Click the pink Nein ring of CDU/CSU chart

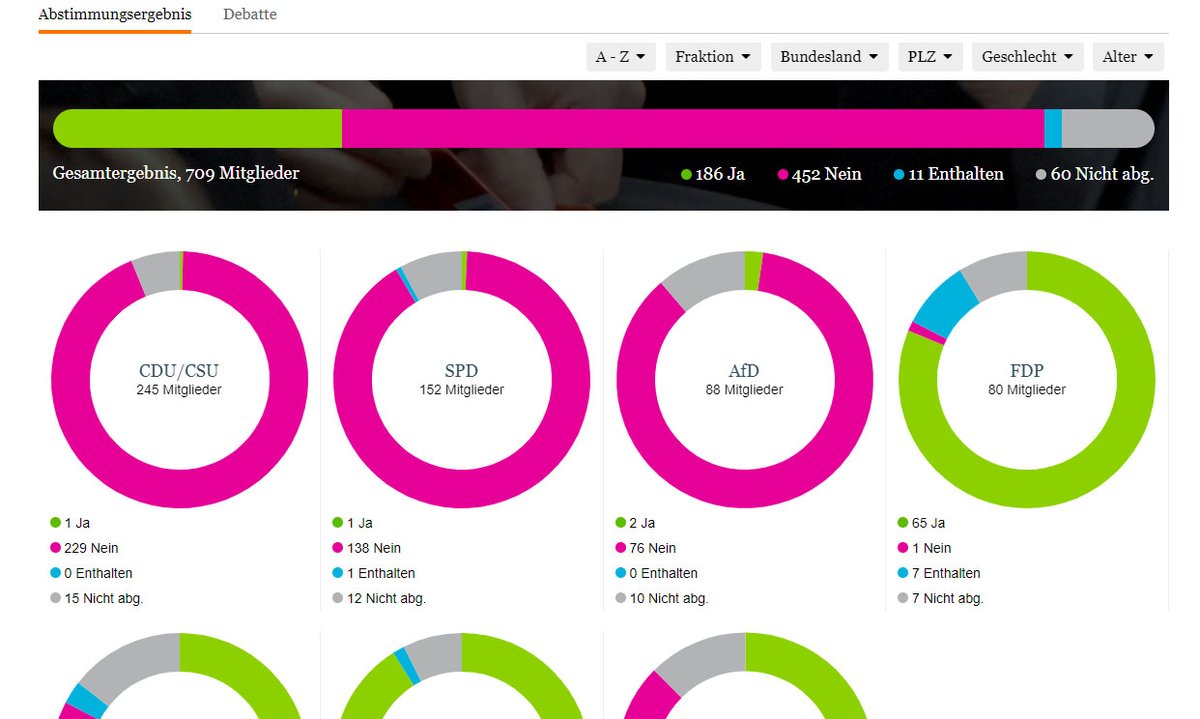[x=180, y=488]
